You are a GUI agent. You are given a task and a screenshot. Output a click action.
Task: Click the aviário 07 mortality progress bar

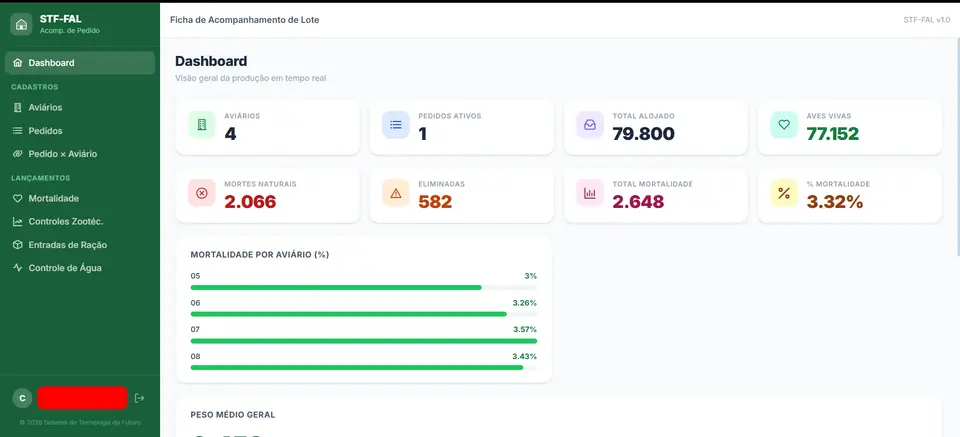364,341
